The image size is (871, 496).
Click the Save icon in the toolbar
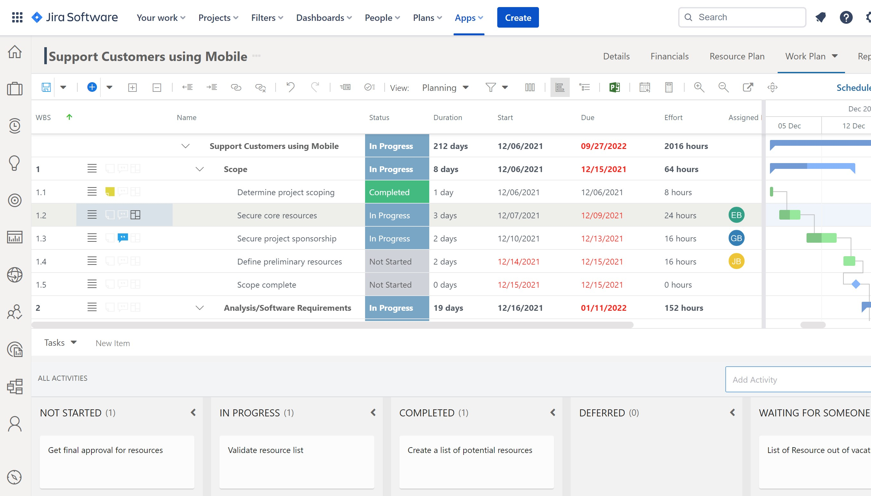point(46,88)
